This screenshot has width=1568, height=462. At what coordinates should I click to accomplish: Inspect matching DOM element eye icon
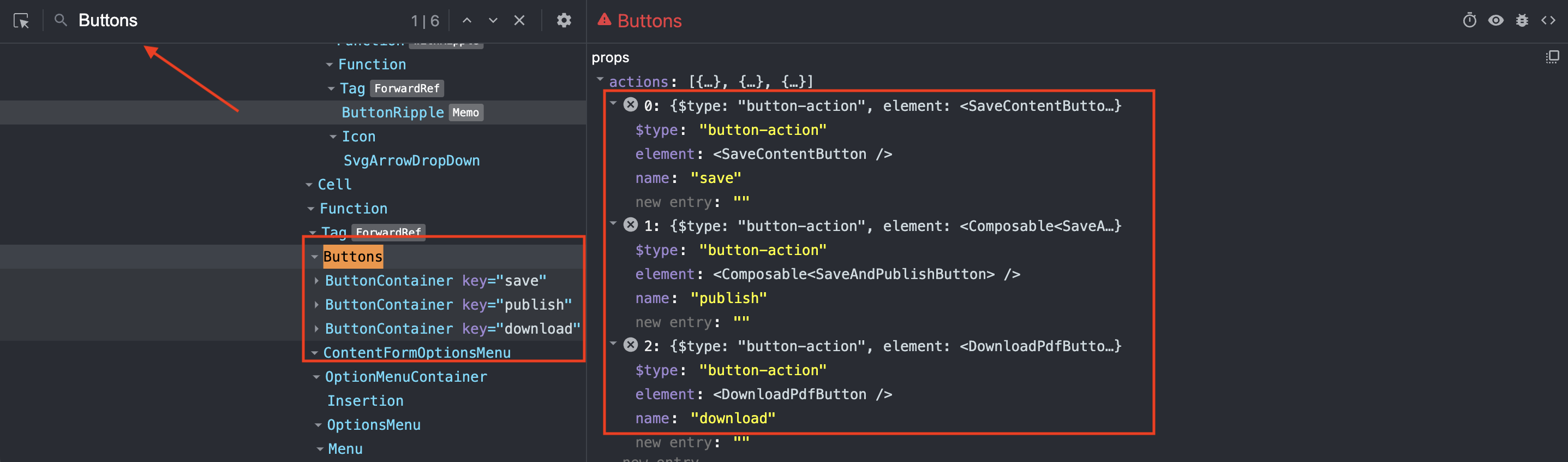pos(1495,21)
